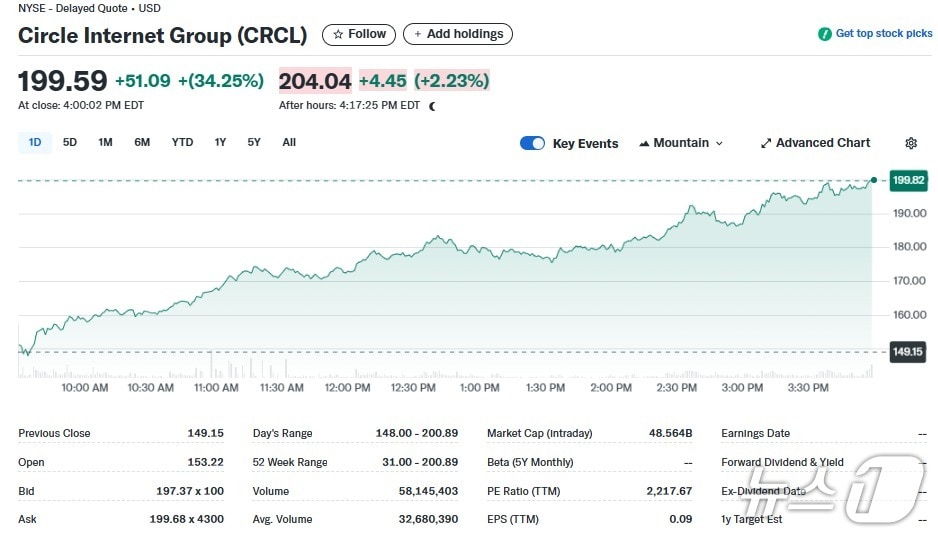
Task: Click the green top stock picks icon
Action: pos(825,34)
